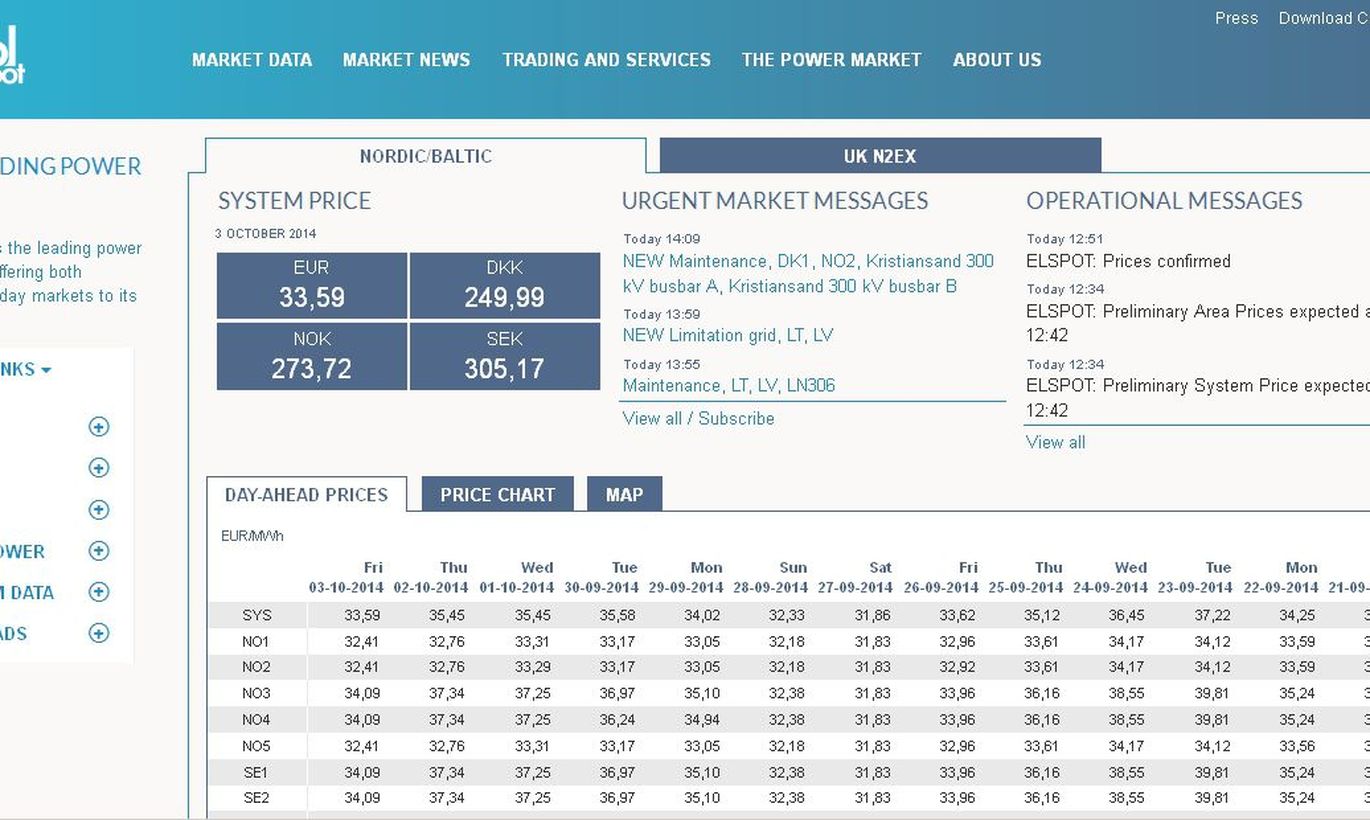Open THE POWER MARKET menu

pyautogui.click(x=831, y=60)
